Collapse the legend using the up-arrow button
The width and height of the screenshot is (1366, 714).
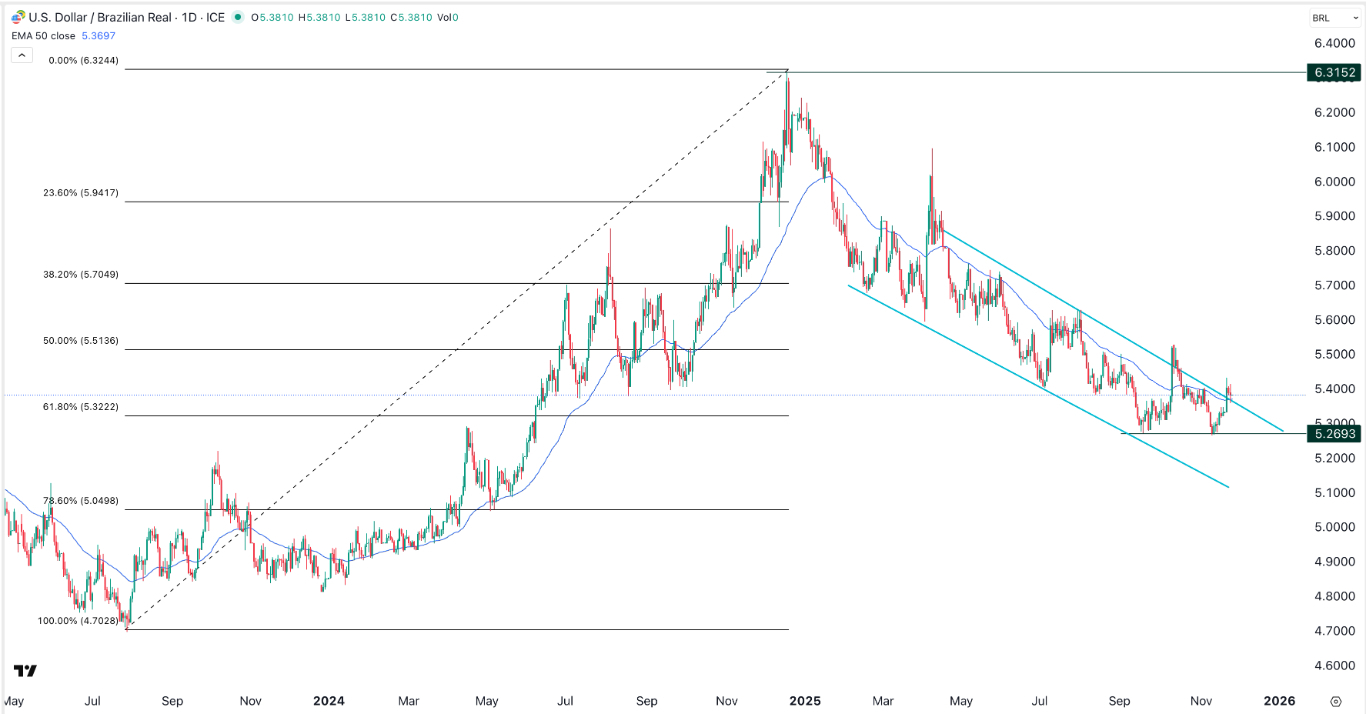[21, 55]
